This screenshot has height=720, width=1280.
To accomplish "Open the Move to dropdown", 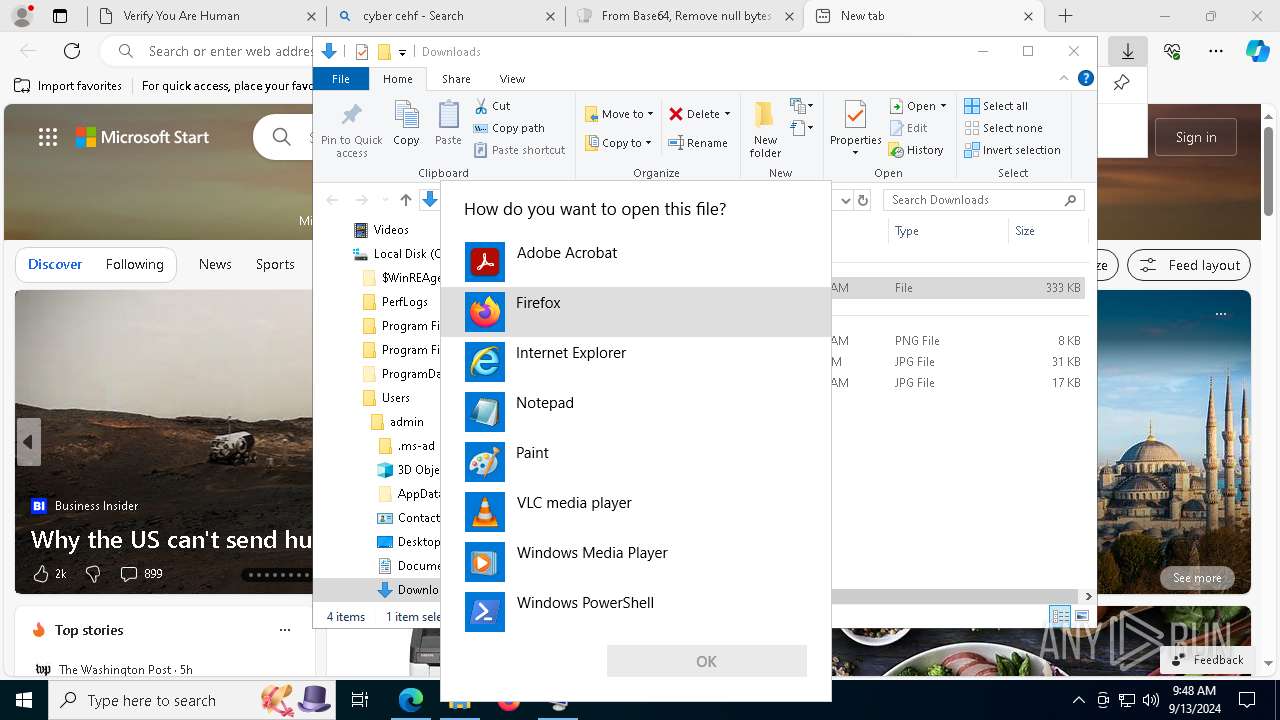I will (x=619, y=114).
